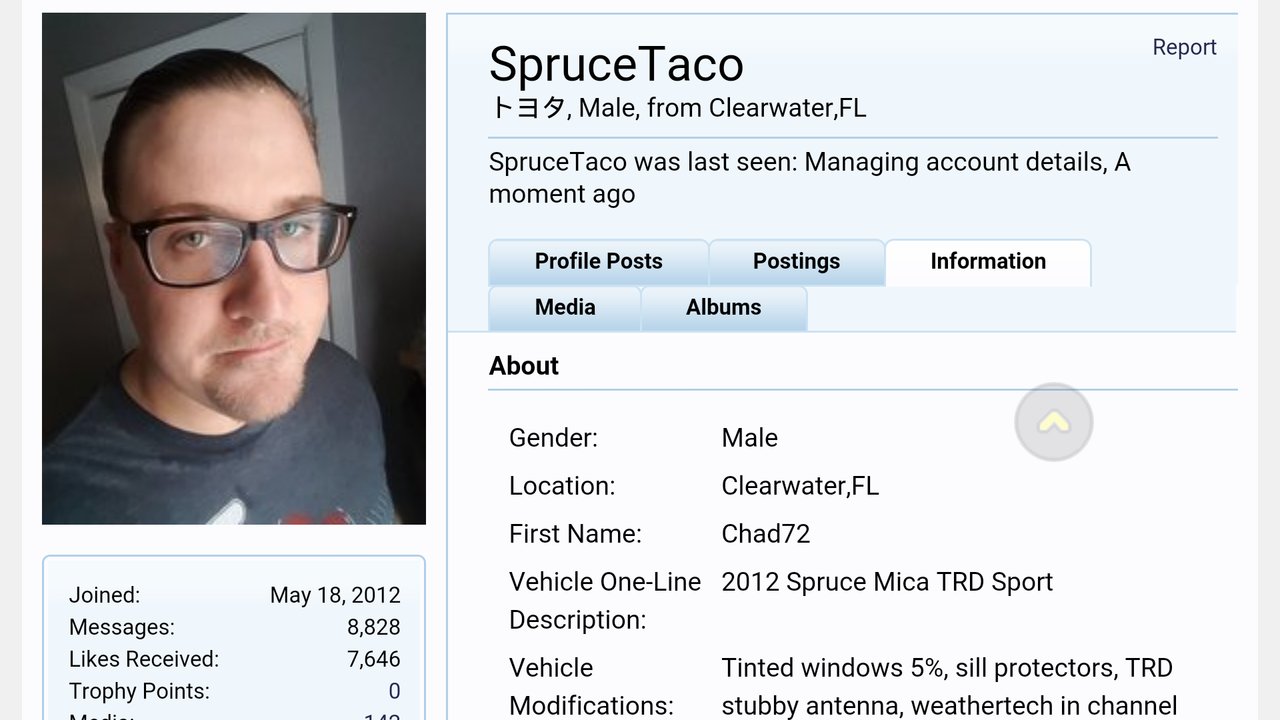Click the Likes Received count 7,646

374,659
